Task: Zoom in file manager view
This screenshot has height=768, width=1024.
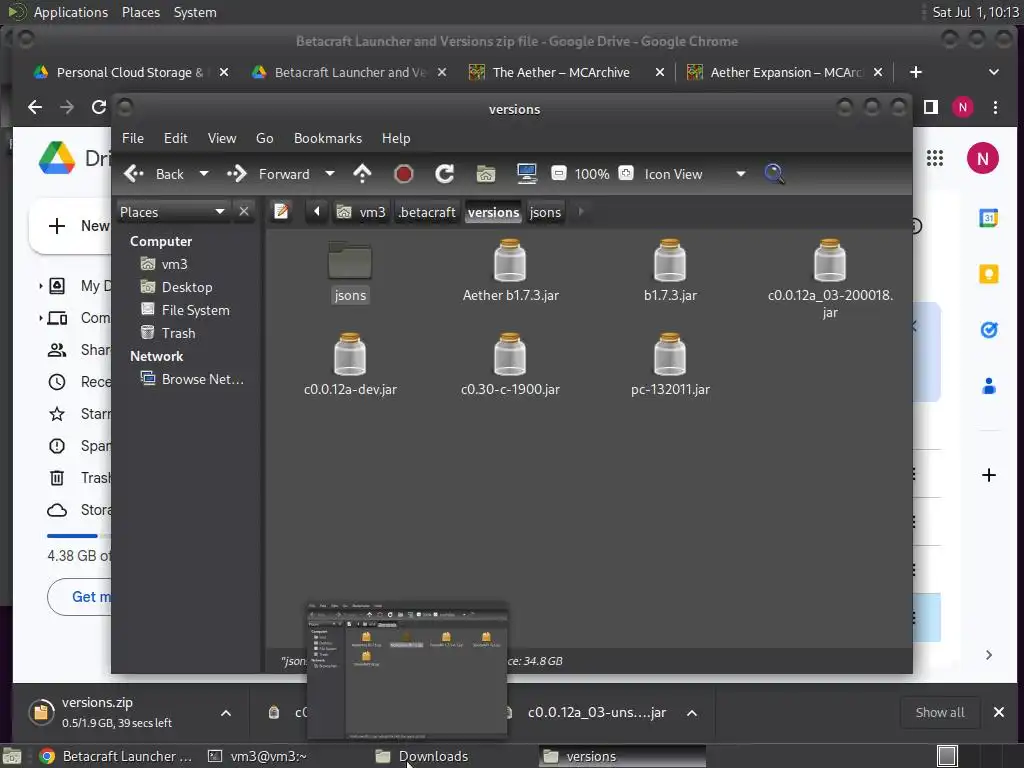Action: coord(626,173)
